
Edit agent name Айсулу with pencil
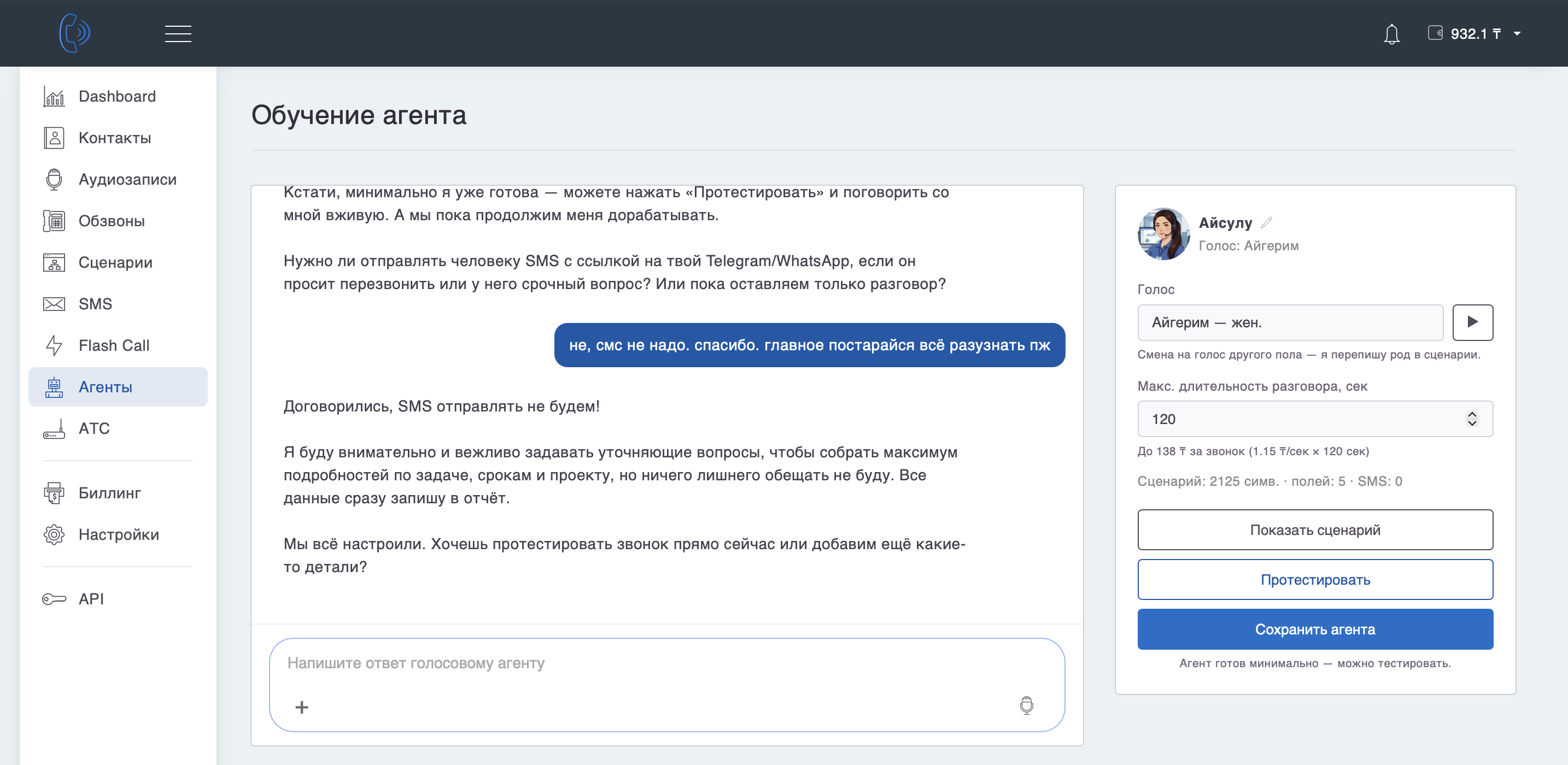(1266, 223)
